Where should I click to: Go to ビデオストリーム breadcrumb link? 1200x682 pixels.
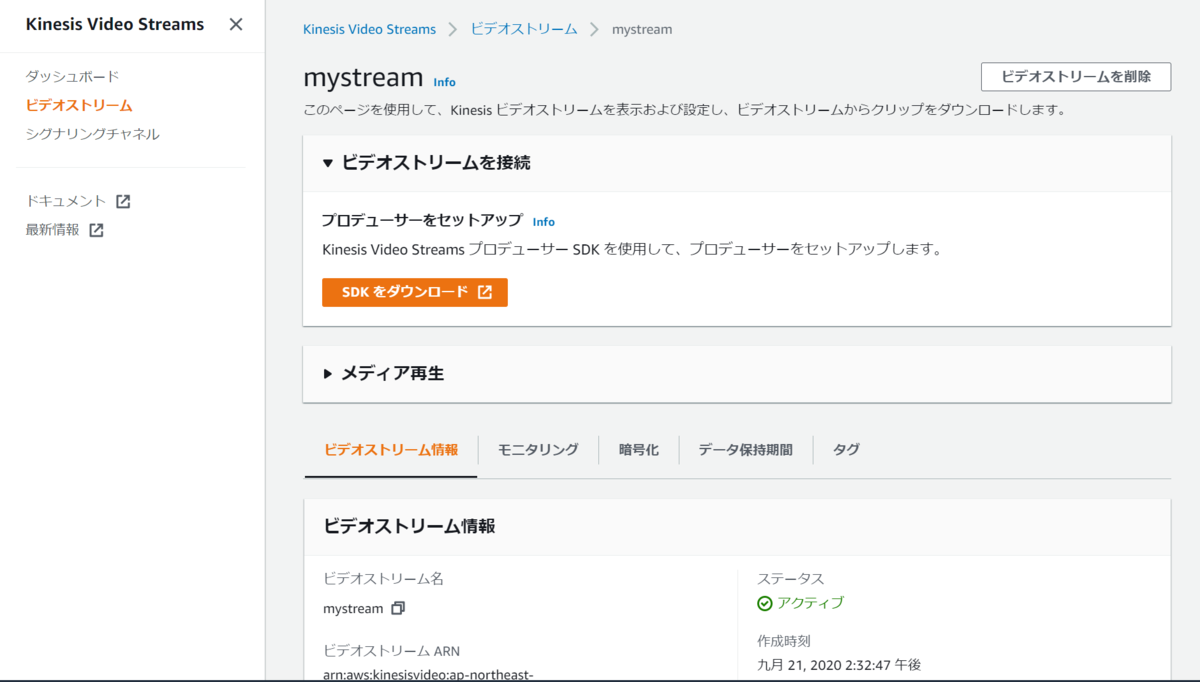524,29
